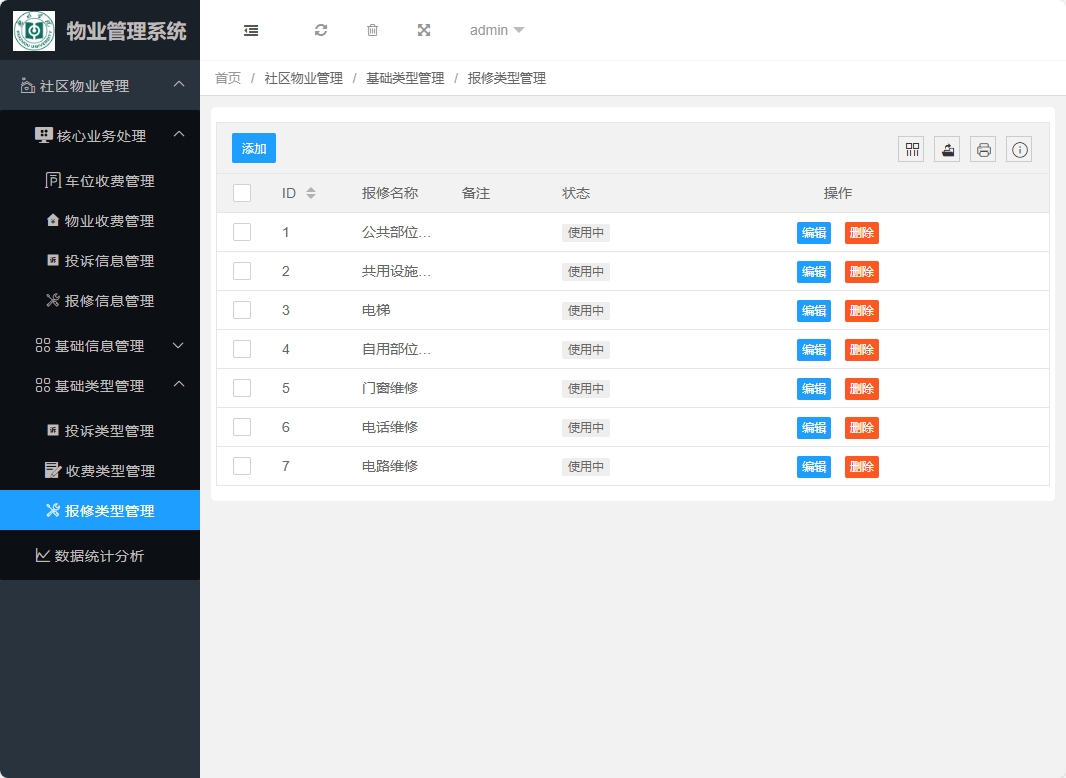Export the table using the export icon

(x=946, y=148)
